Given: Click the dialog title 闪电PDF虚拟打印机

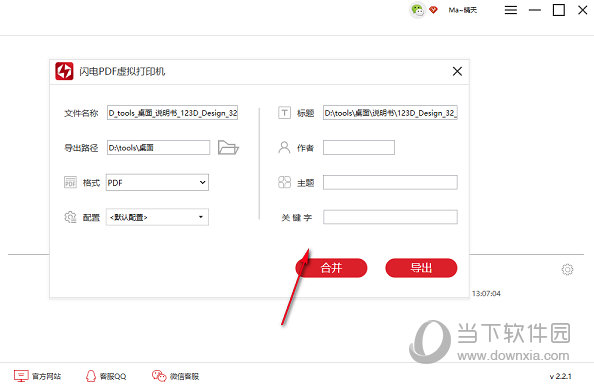Looking at the screenshot, I should [x=122, y=71].
